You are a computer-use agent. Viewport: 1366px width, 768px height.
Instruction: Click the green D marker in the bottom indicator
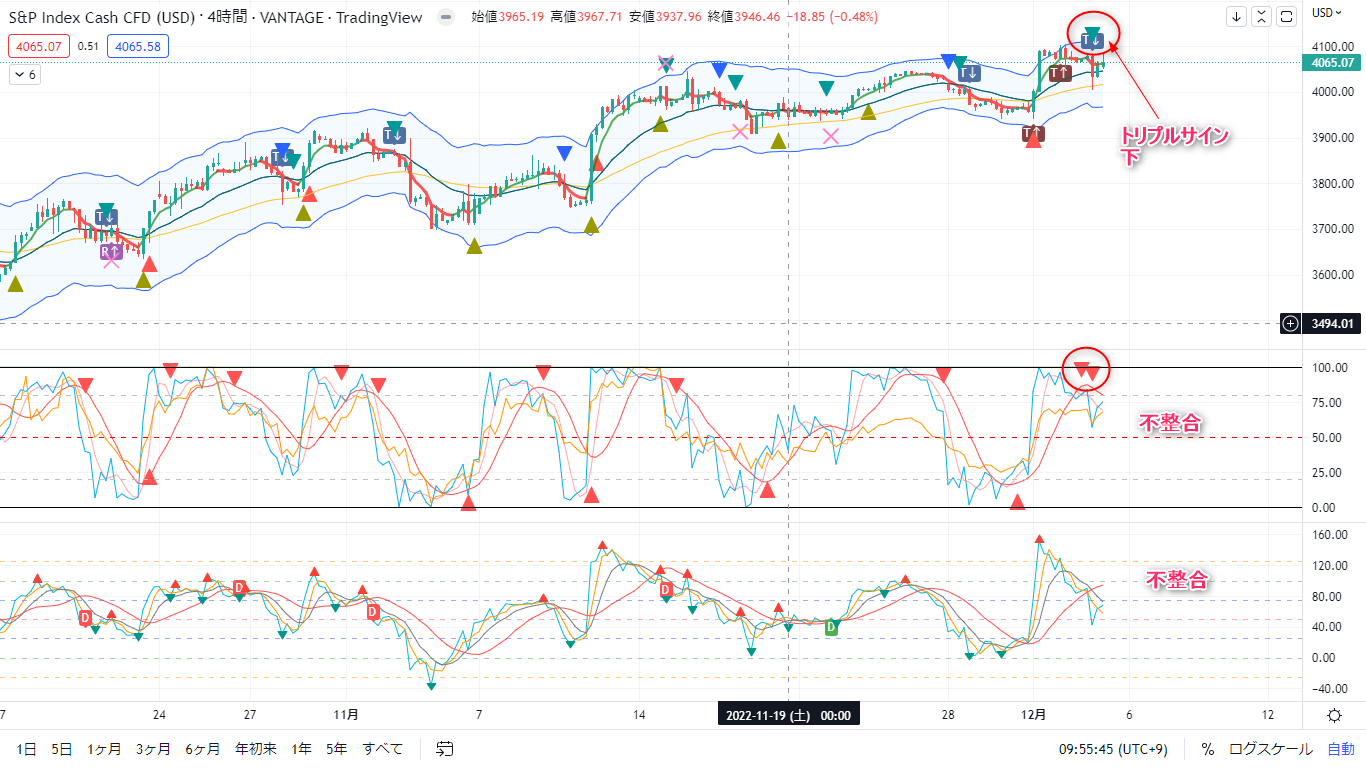pos(830,626)
